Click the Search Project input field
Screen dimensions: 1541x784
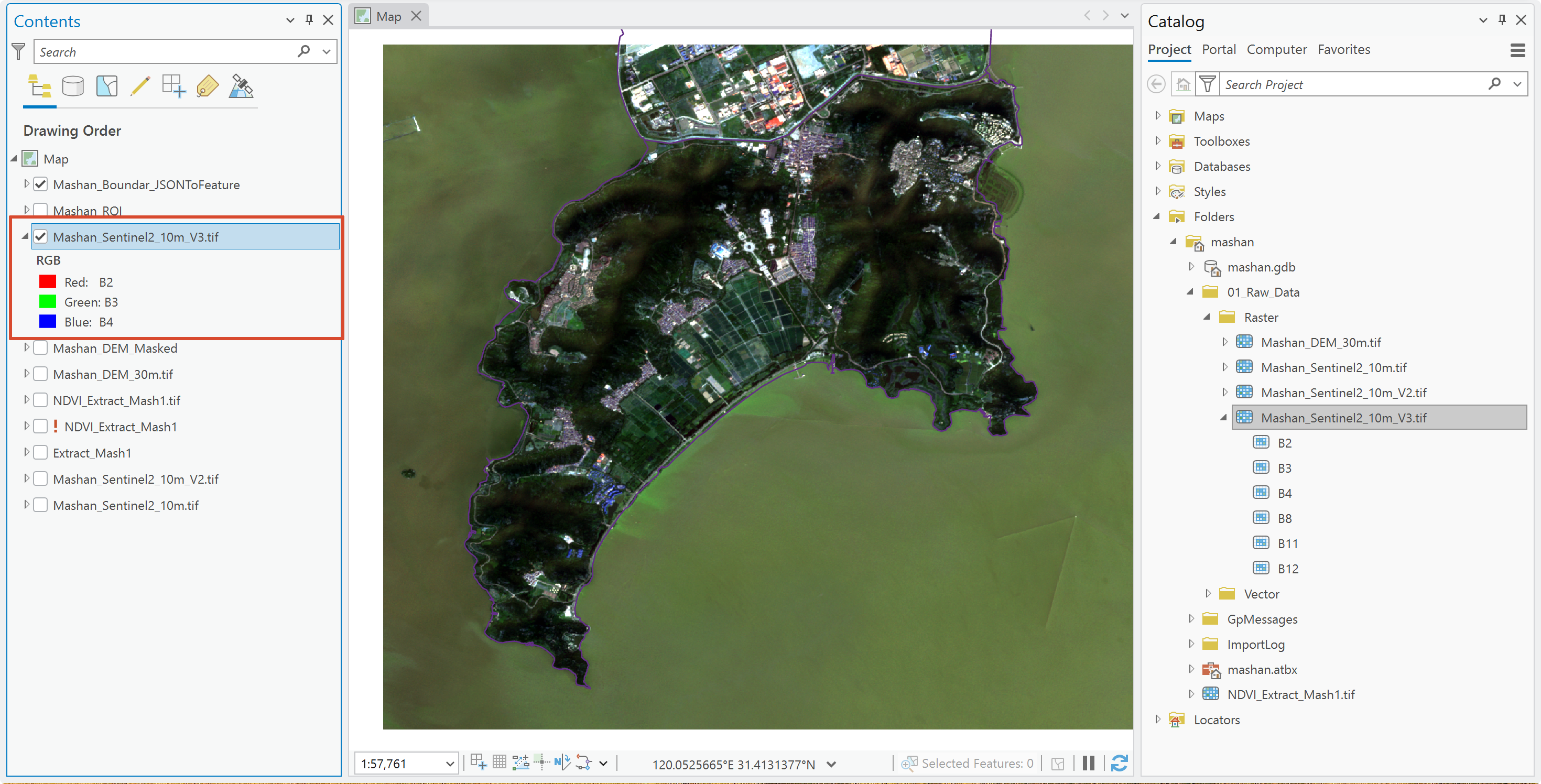click(x=1354, y=84)
